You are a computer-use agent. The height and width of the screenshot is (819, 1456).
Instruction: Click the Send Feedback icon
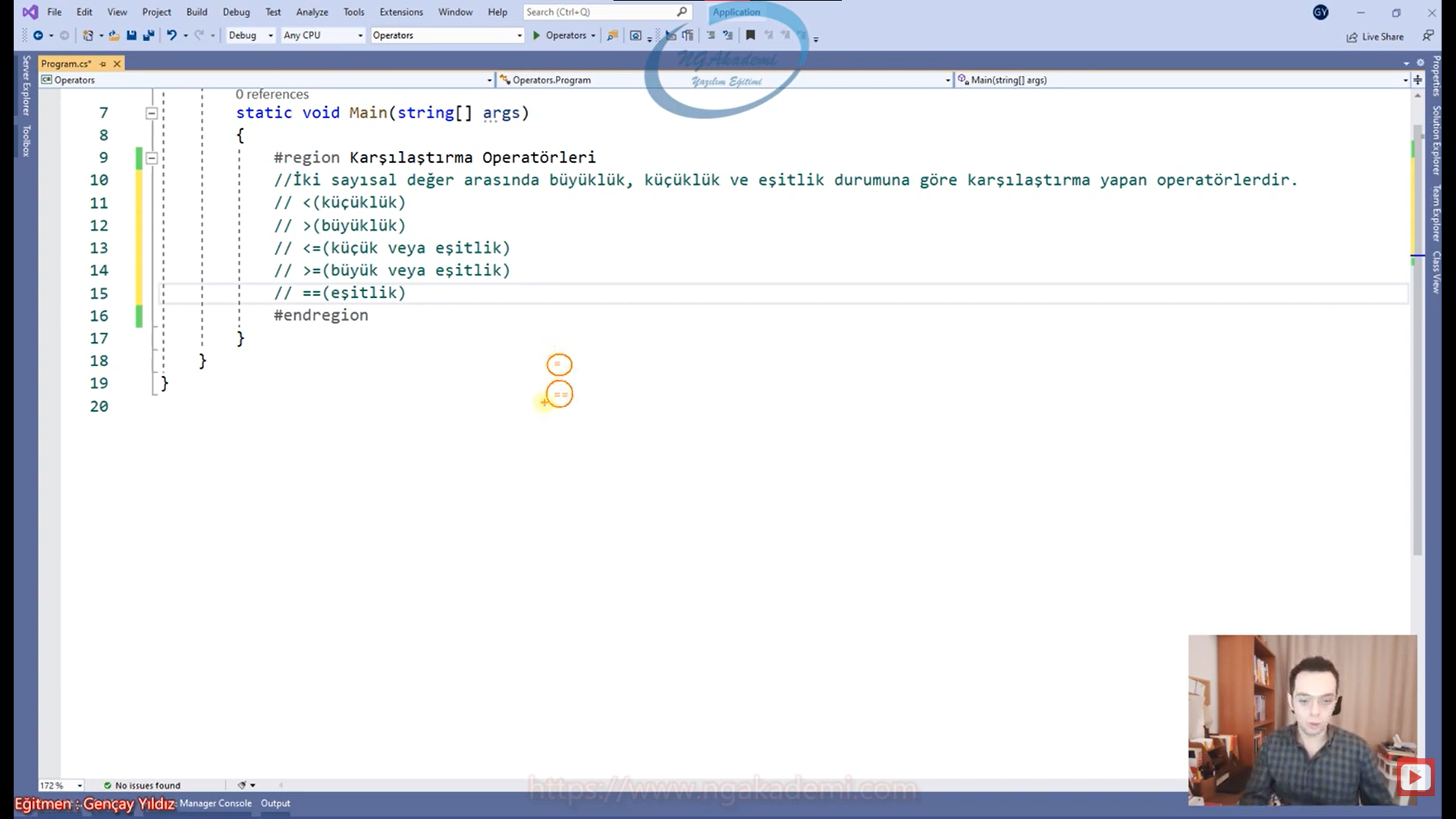[x=1428, y=36]
